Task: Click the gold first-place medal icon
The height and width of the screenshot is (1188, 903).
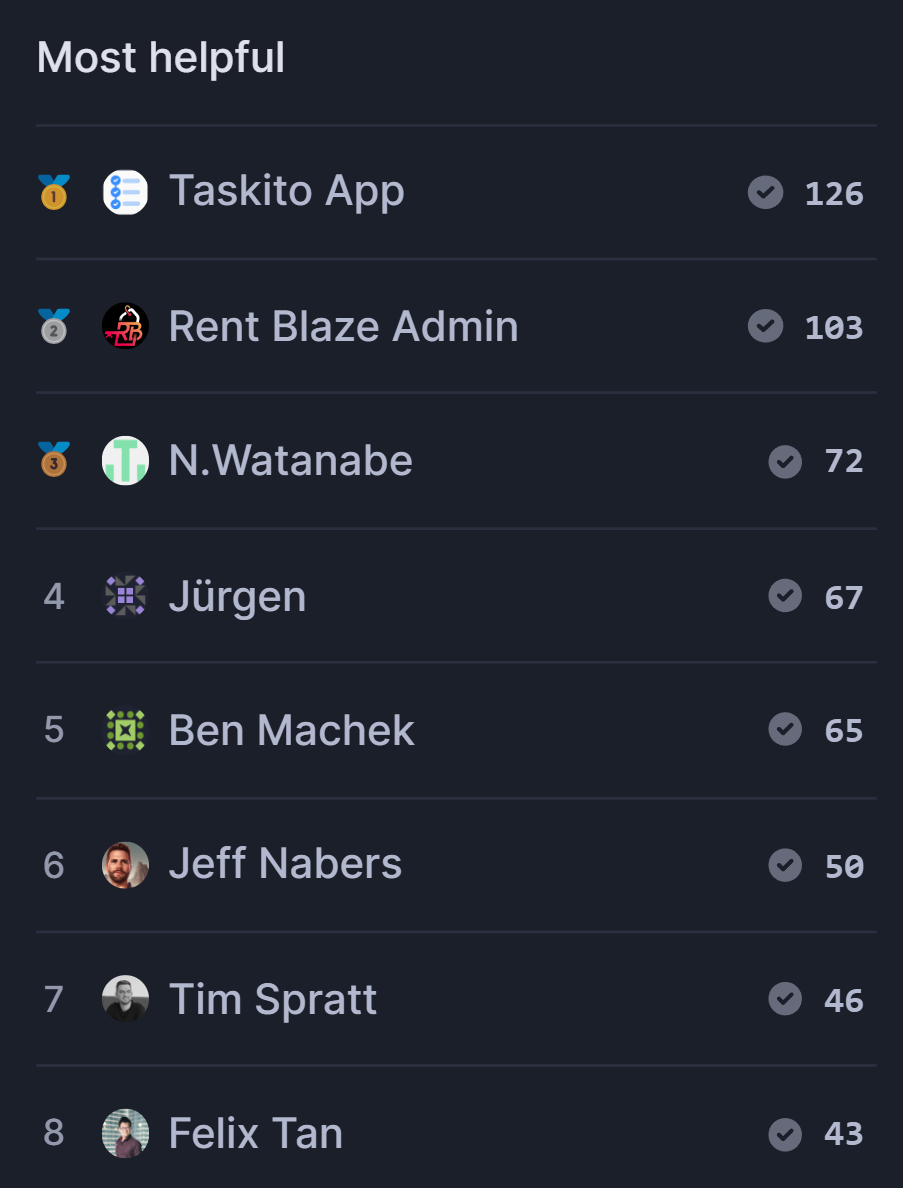Action: coord(54,192)
